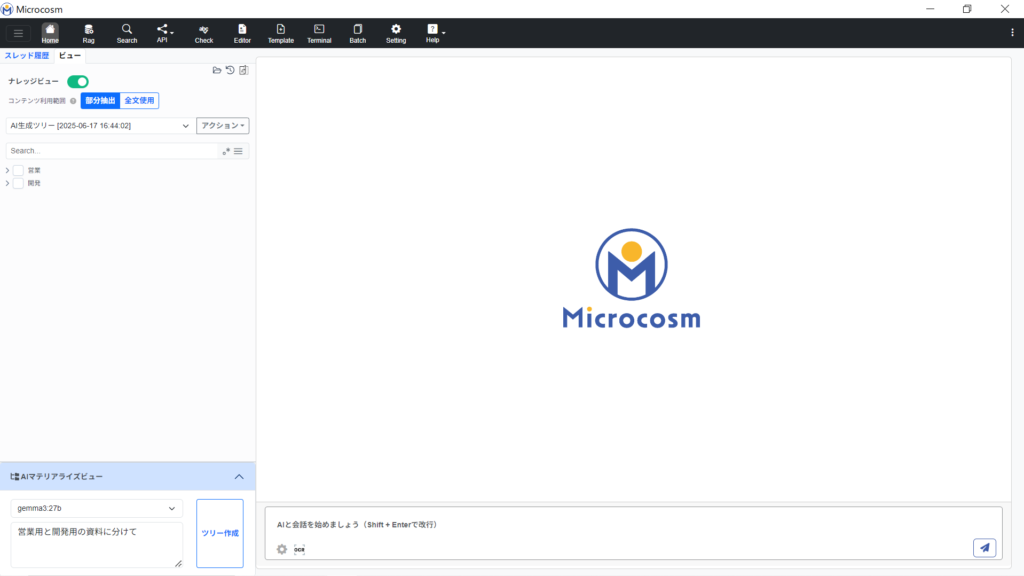
Task: Minimize the Microcosm window
Action: tap(930, 9)
